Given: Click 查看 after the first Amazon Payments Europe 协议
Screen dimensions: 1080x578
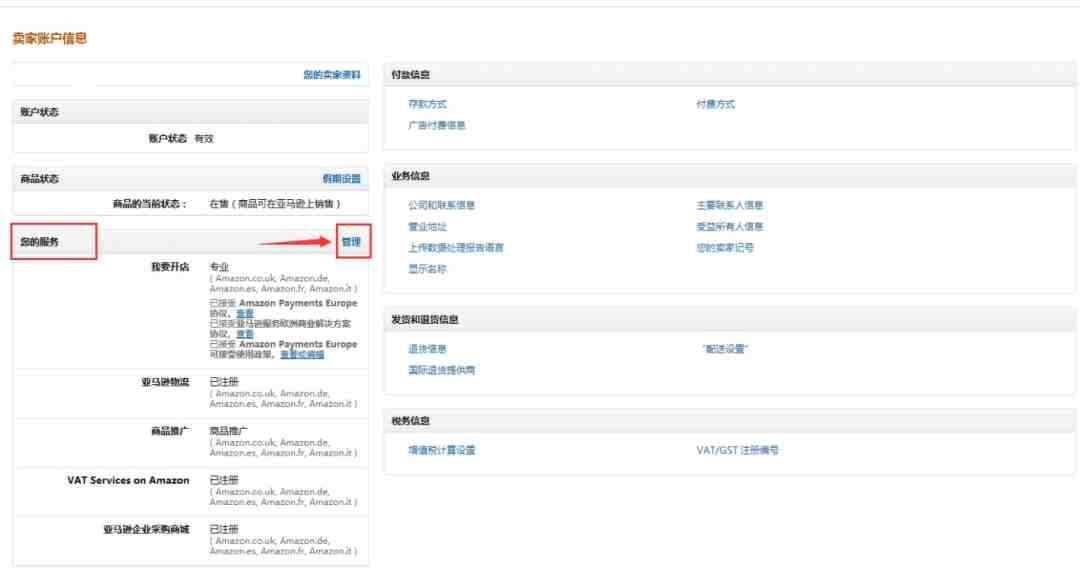Looking at the screenshot, I should [x=245, y=313].
